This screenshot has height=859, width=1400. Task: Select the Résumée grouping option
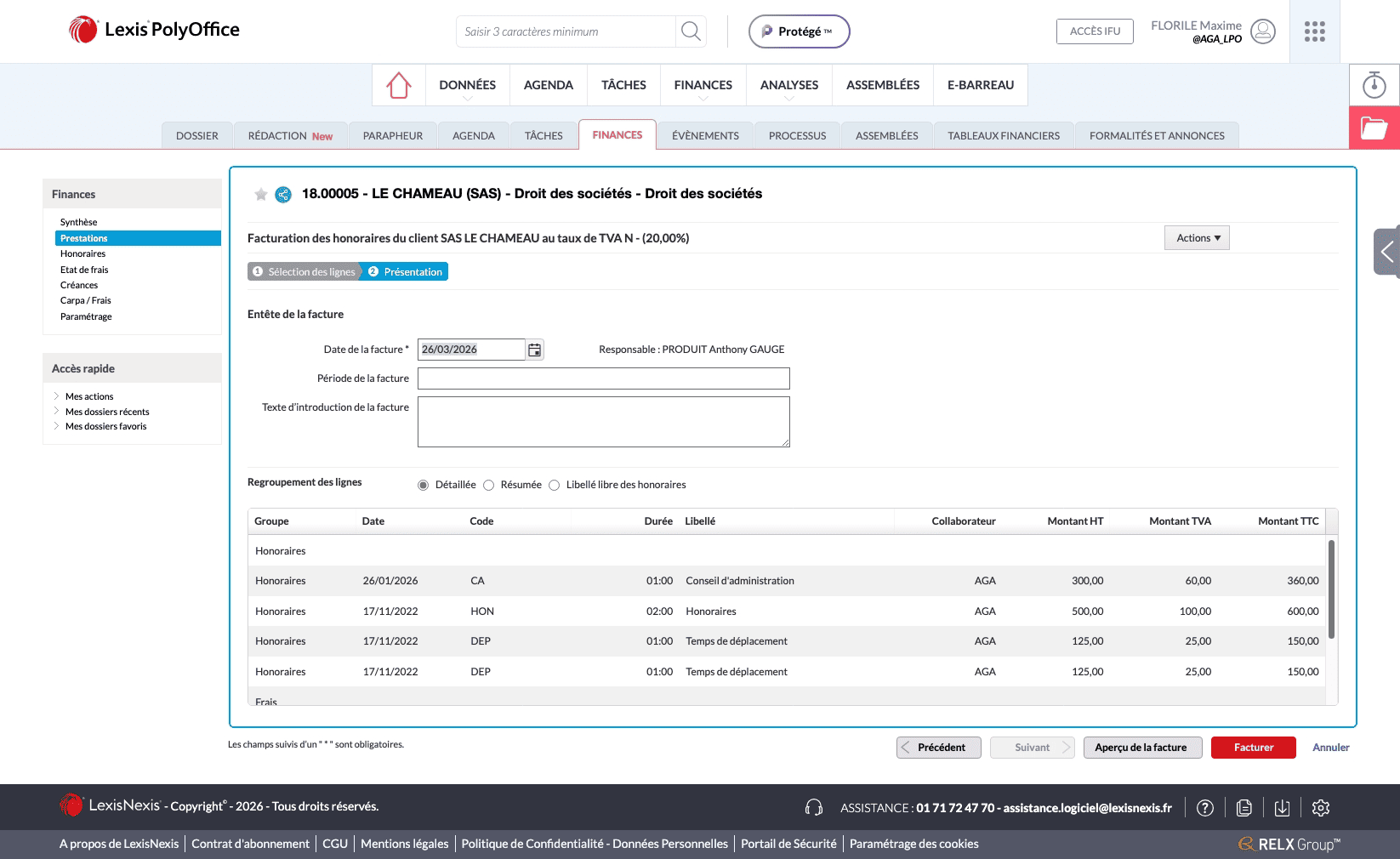[489, 485]
